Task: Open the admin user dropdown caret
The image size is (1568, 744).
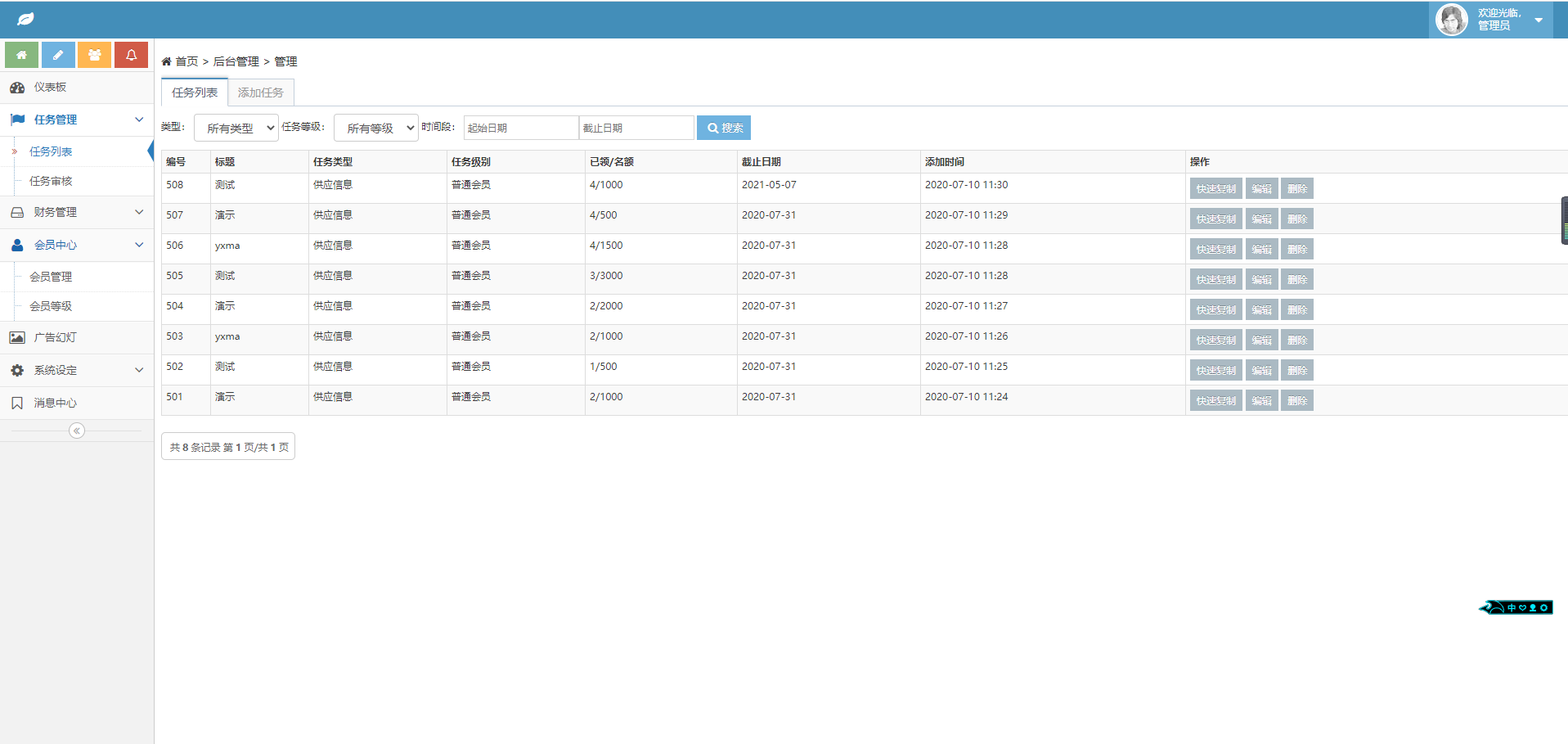Action: coord(1539,20)
